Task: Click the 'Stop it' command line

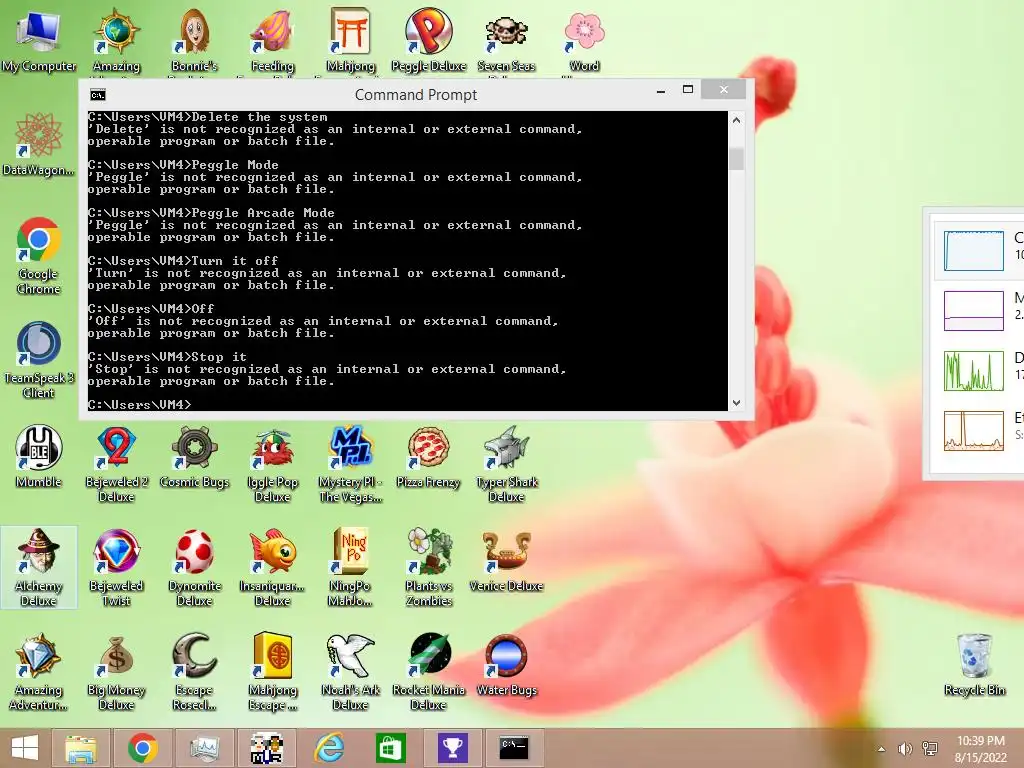Action: click(x=167, y=357)
